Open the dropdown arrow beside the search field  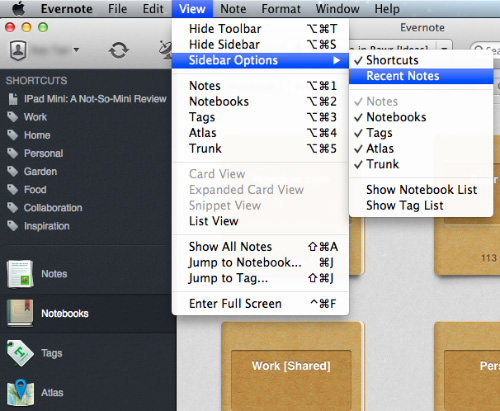point(444,49)
